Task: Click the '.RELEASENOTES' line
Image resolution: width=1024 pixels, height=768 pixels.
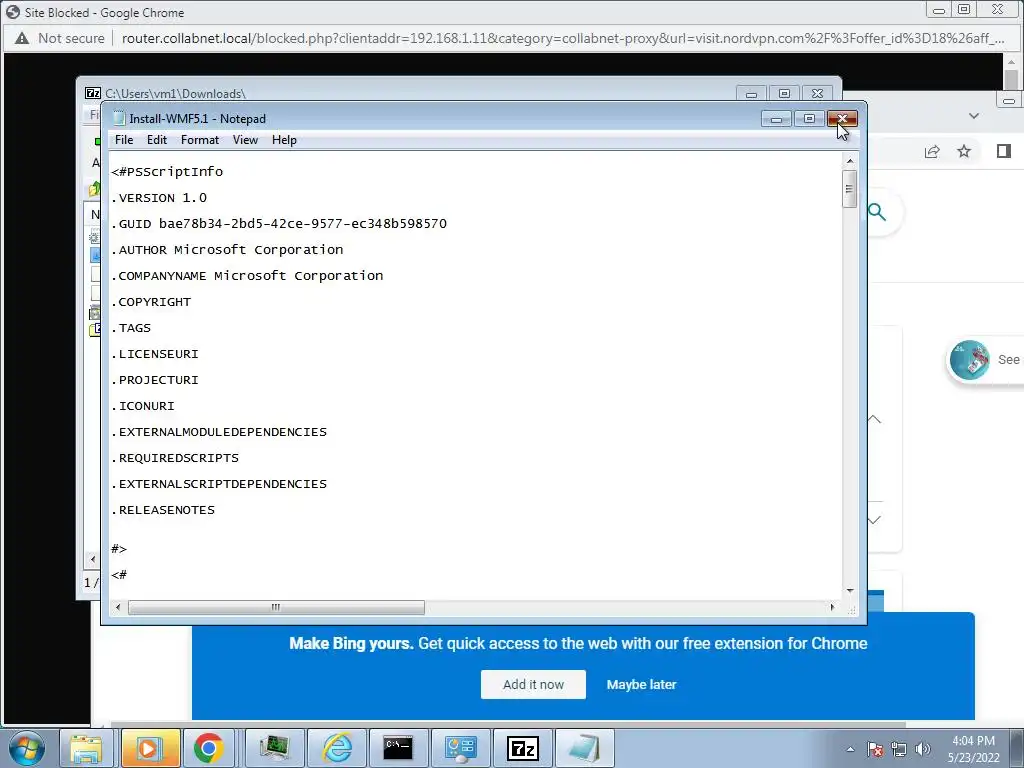Action: 163,510
